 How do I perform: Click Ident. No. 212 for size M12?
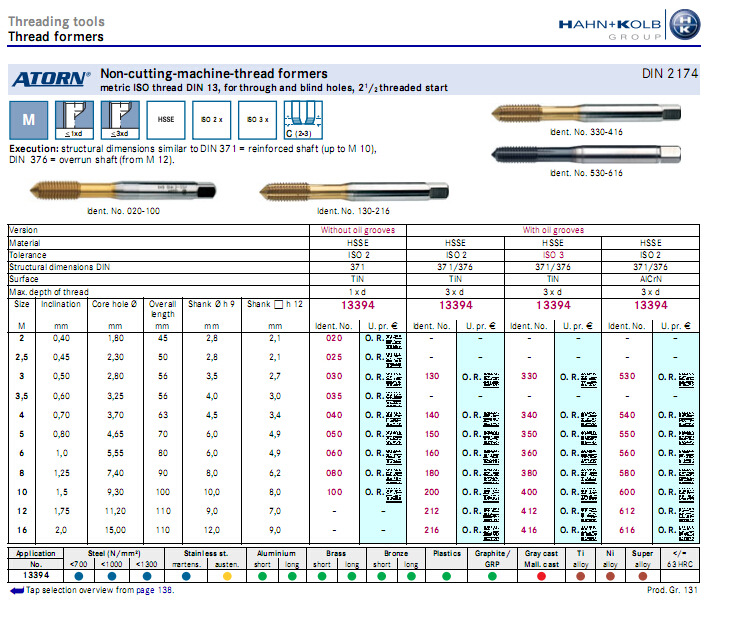(x=432, y=511)
